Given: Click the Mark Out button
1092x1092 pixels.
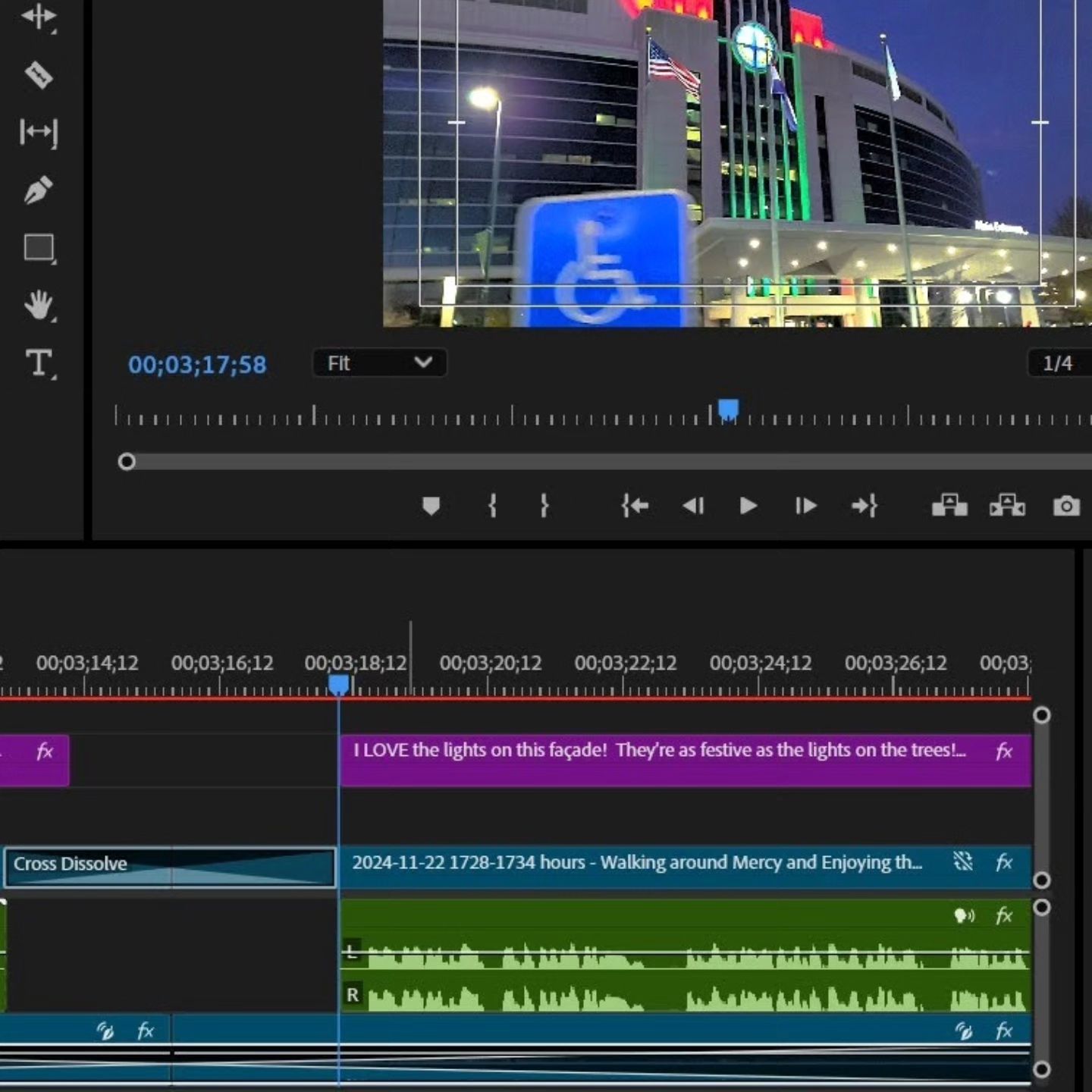Looking at the screenshot, I should 544,505.
